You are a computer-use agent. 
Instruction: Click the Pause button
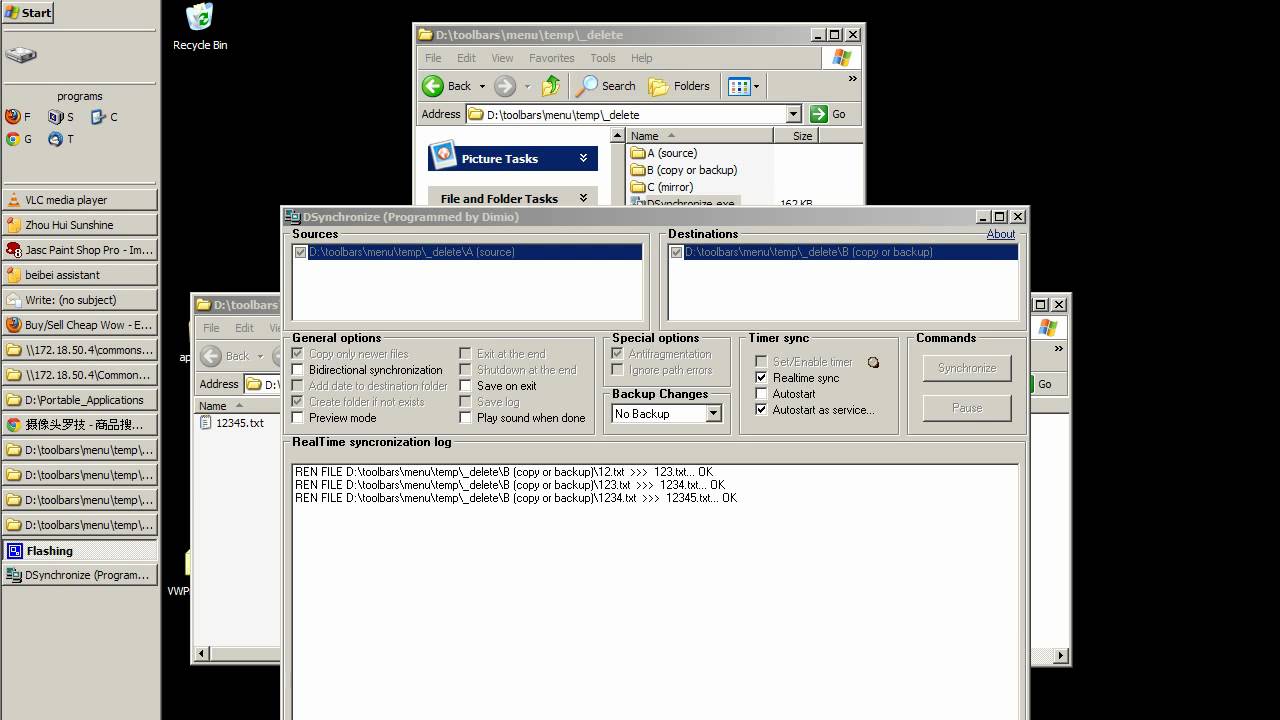tap(967, 408)
